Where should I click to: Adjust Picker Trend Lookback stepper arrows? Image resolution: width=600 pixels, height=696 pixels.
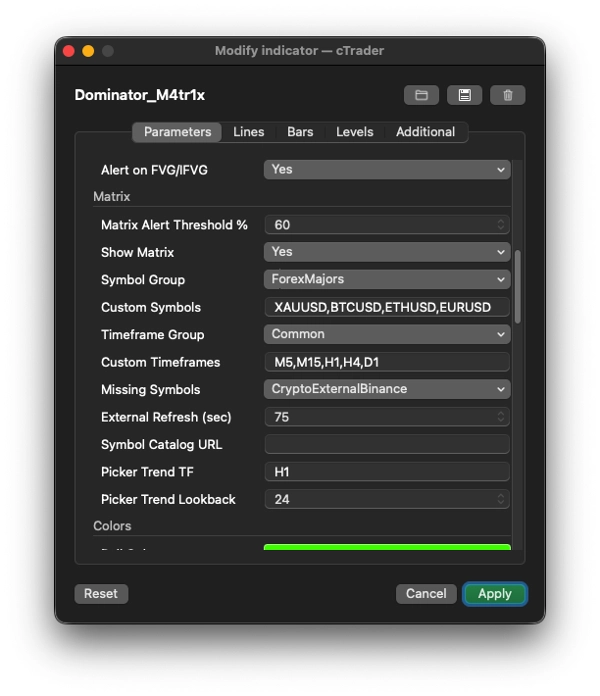[501, 499]
